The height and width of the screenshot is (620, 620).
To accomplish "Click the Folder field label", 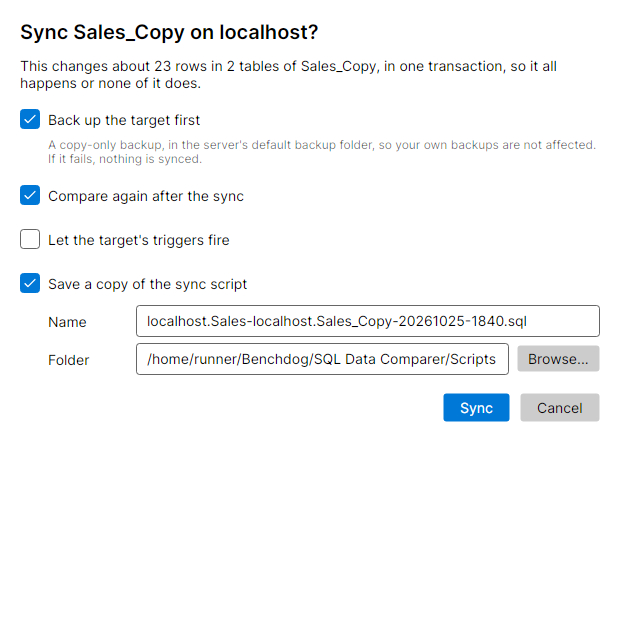I will tap(69, 360).
